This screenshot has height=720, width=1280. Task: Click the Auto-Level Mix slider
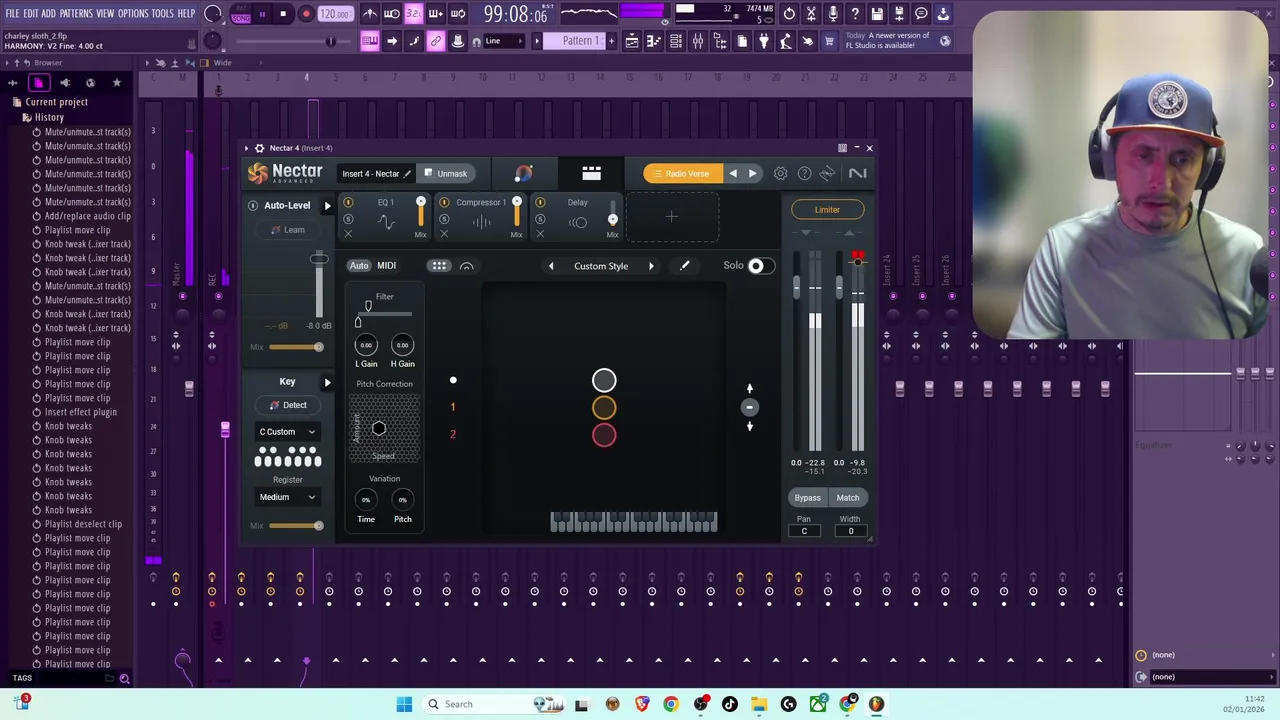pos(296,347)
